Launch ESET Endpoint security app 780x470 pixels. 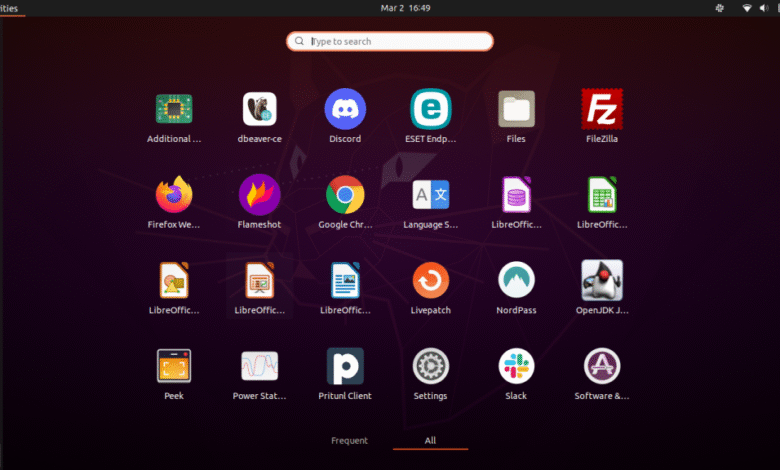pyautogui.click(x=431, y=108)
